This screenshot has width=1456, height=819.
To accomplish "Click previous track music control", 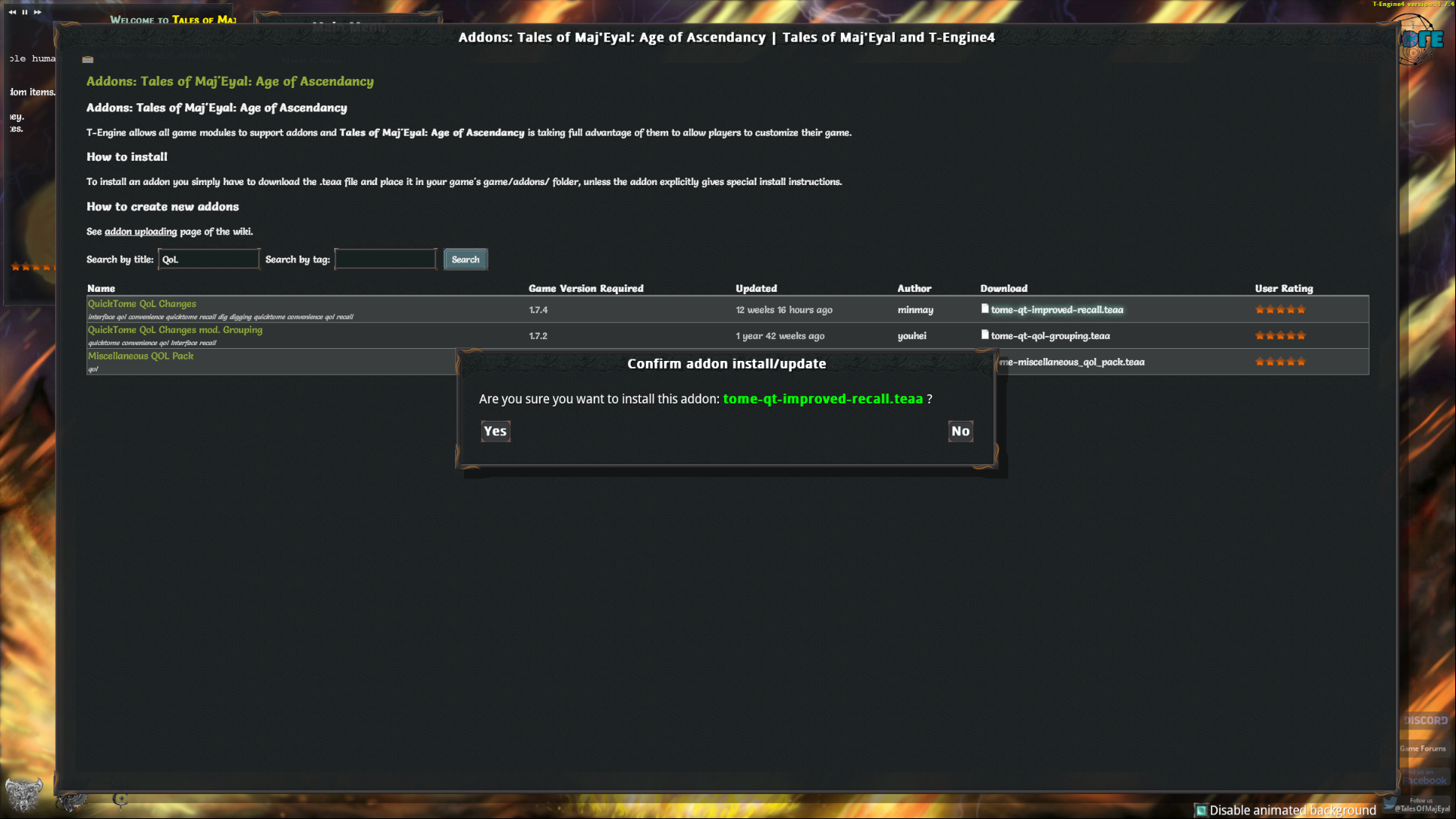I will 12,12.
